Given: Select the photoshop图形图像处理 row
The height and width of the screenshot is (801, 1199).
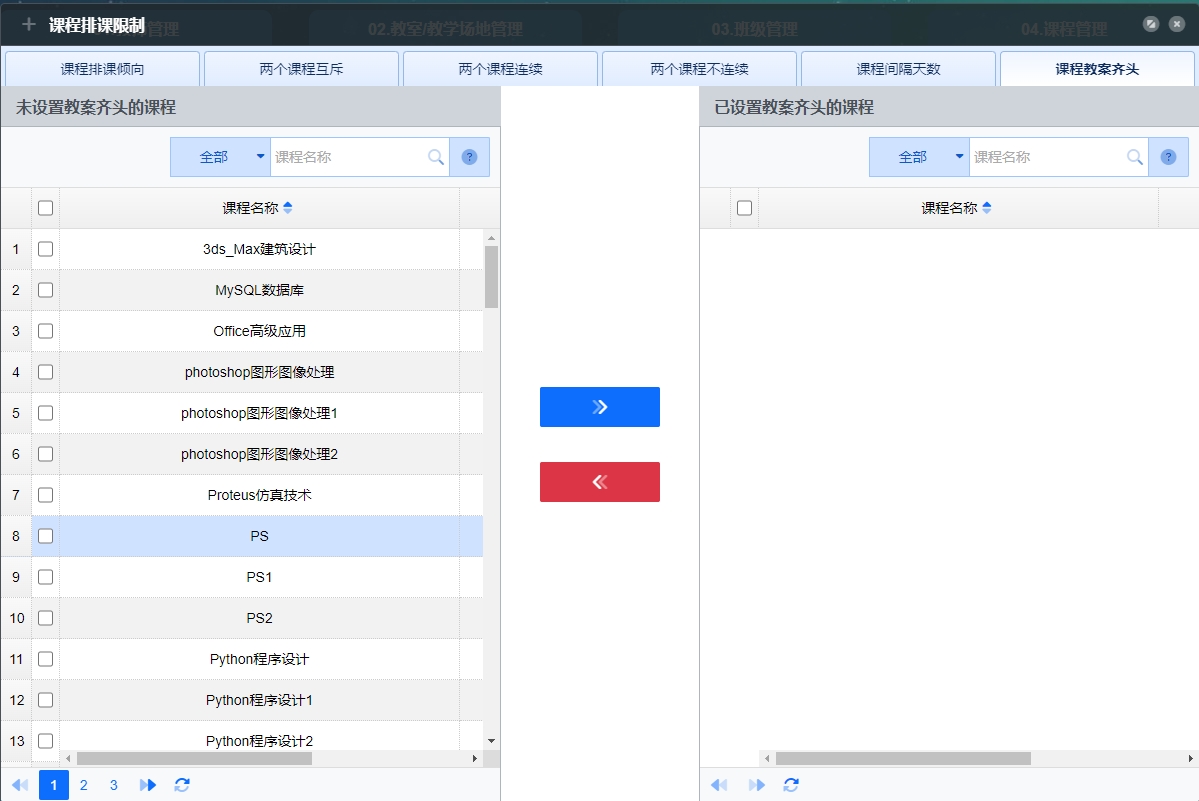Looking at the screenshot, I should click(x=242, y=372).
